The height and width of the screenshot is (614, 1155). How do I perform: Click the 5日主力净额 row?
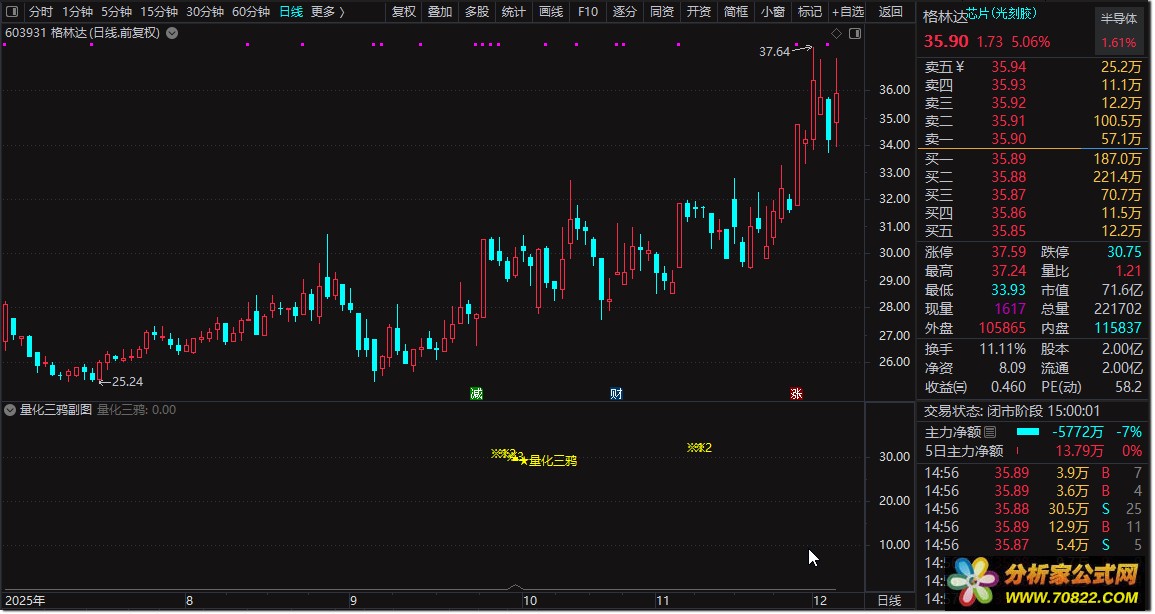(1033, 451)
